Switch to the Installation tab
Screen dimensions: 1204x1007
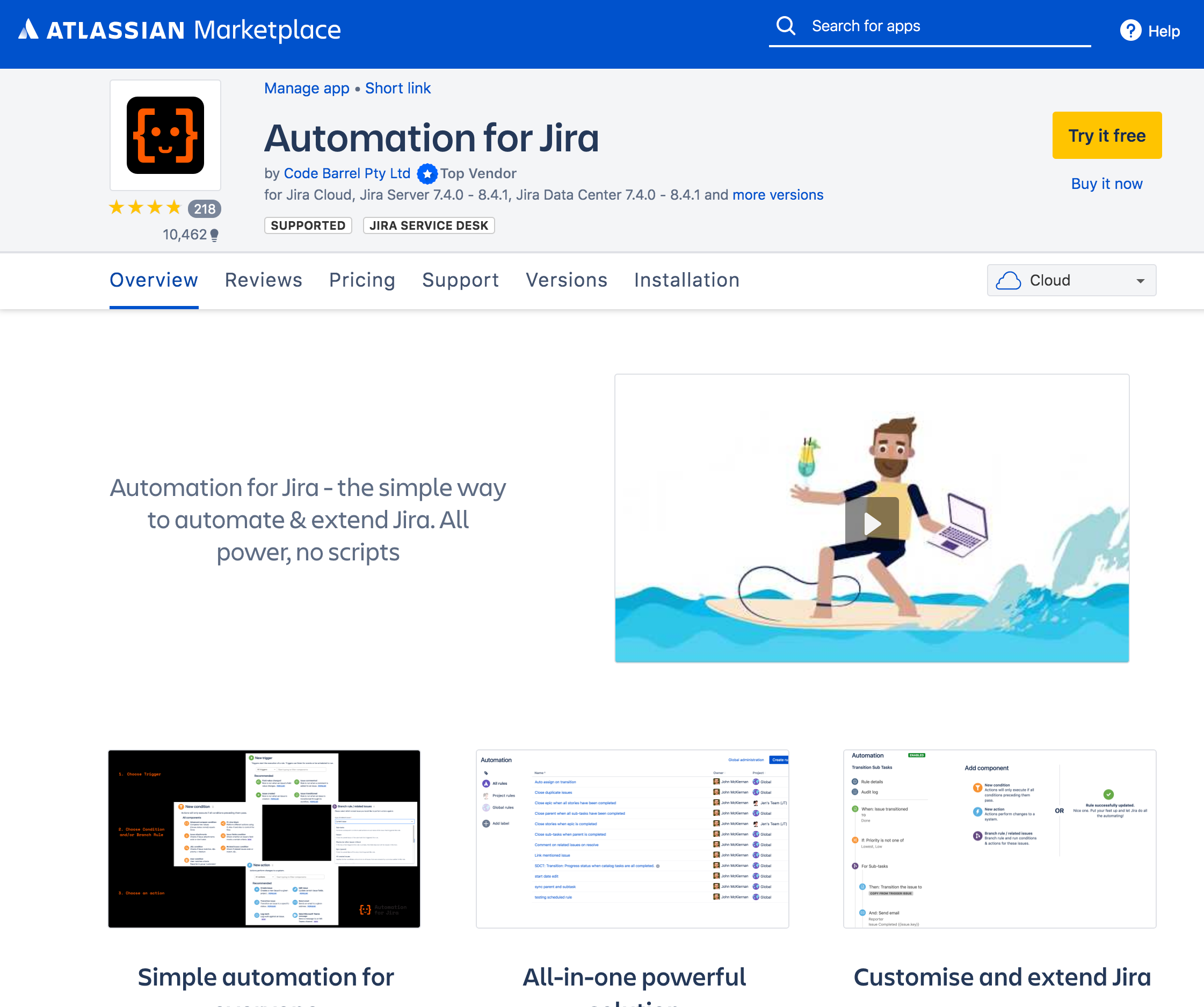(x=687, y=280)
